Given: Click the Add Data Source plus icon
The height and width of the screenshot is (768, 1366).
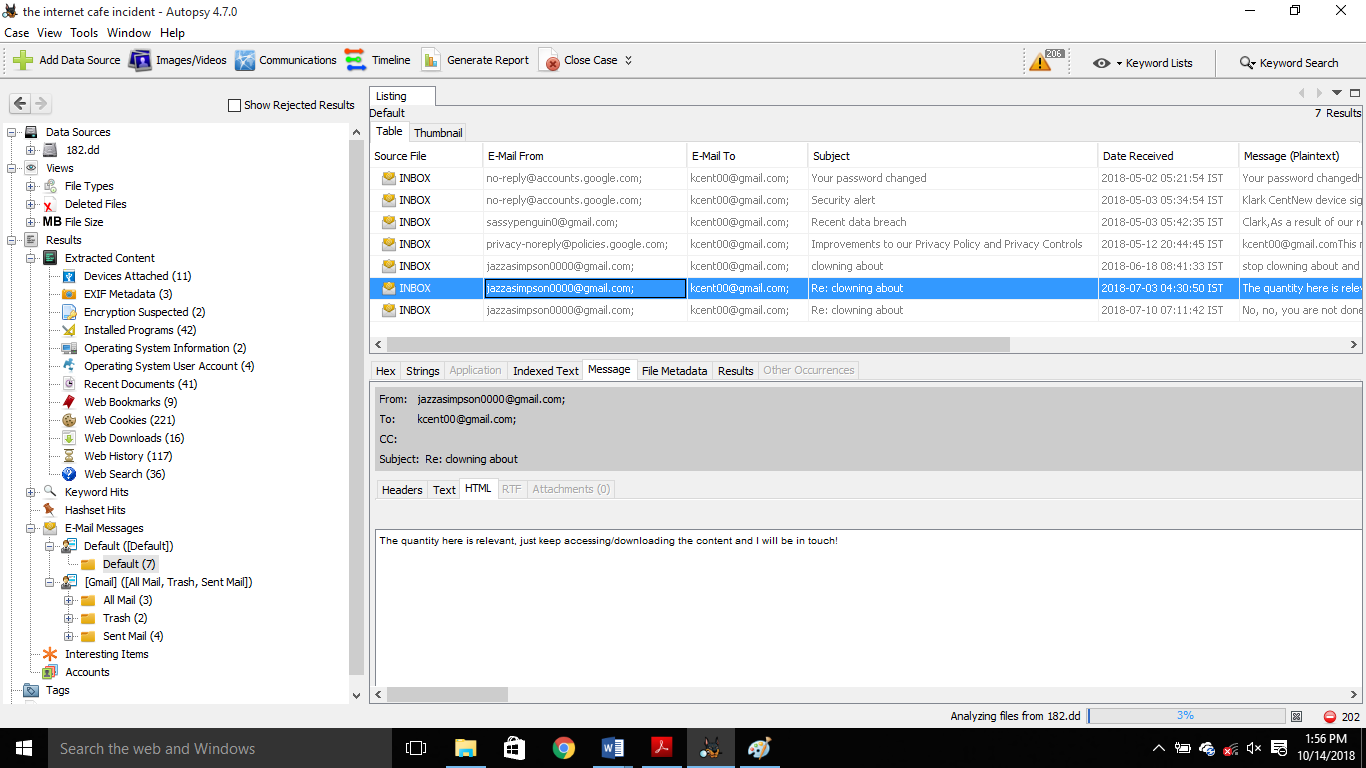Looking at the screenshot, I should pyautogui.click(x=23, y=60).
